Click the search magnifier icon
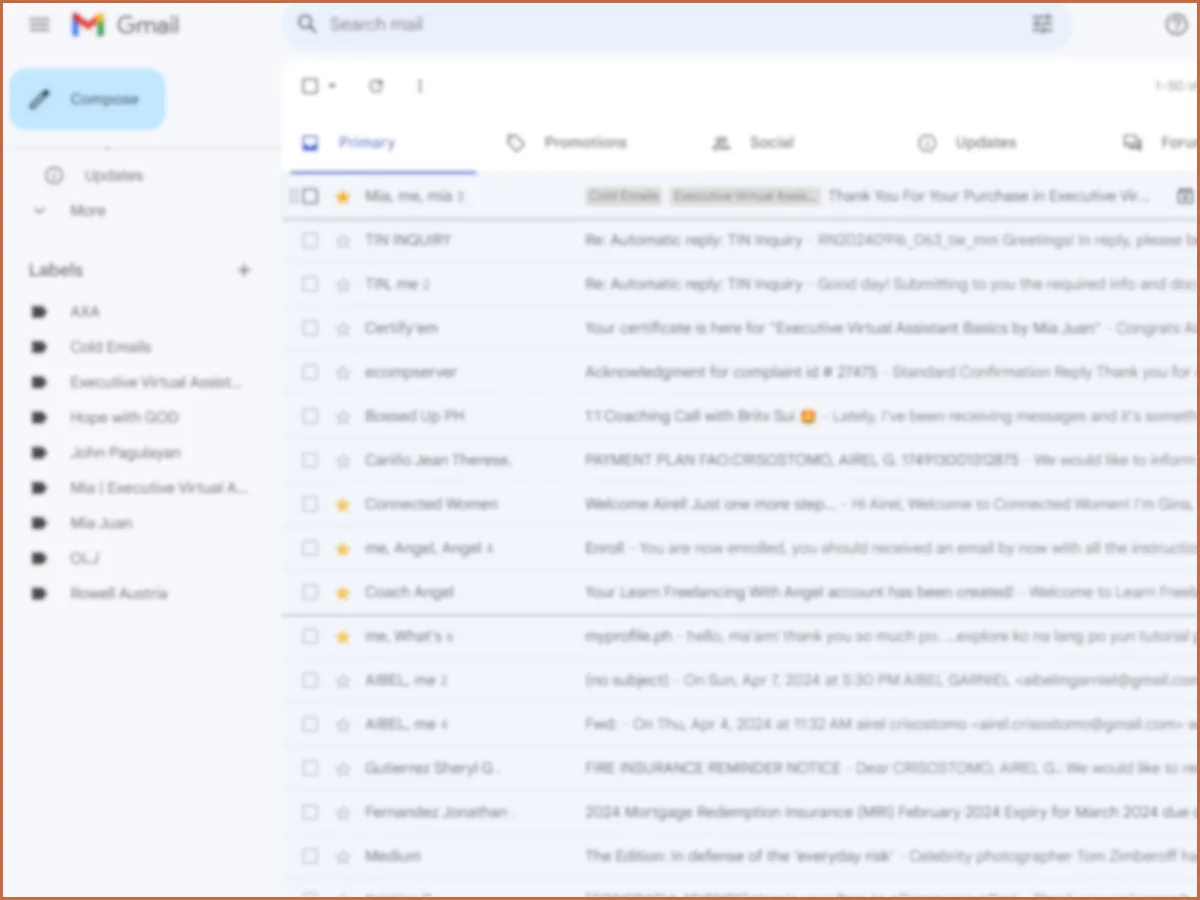Image resolution: width=1200 pixels, height=900 pixels. click(x=308, y=24)
